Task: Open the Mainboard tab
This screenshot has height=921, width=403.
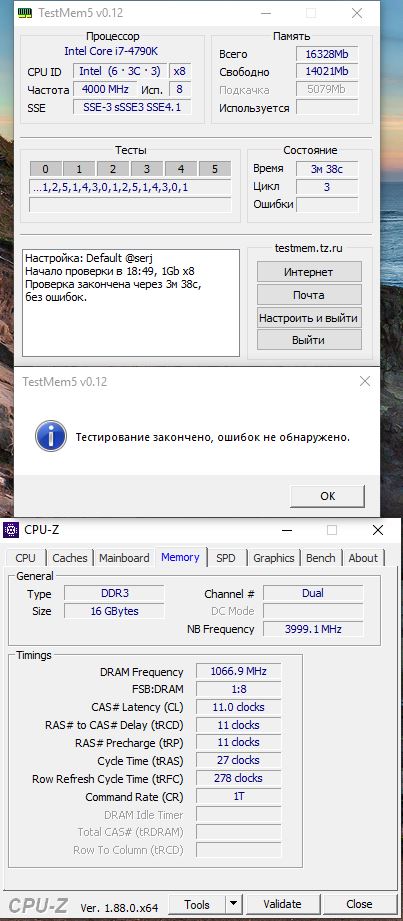Action: coord(124,557)
